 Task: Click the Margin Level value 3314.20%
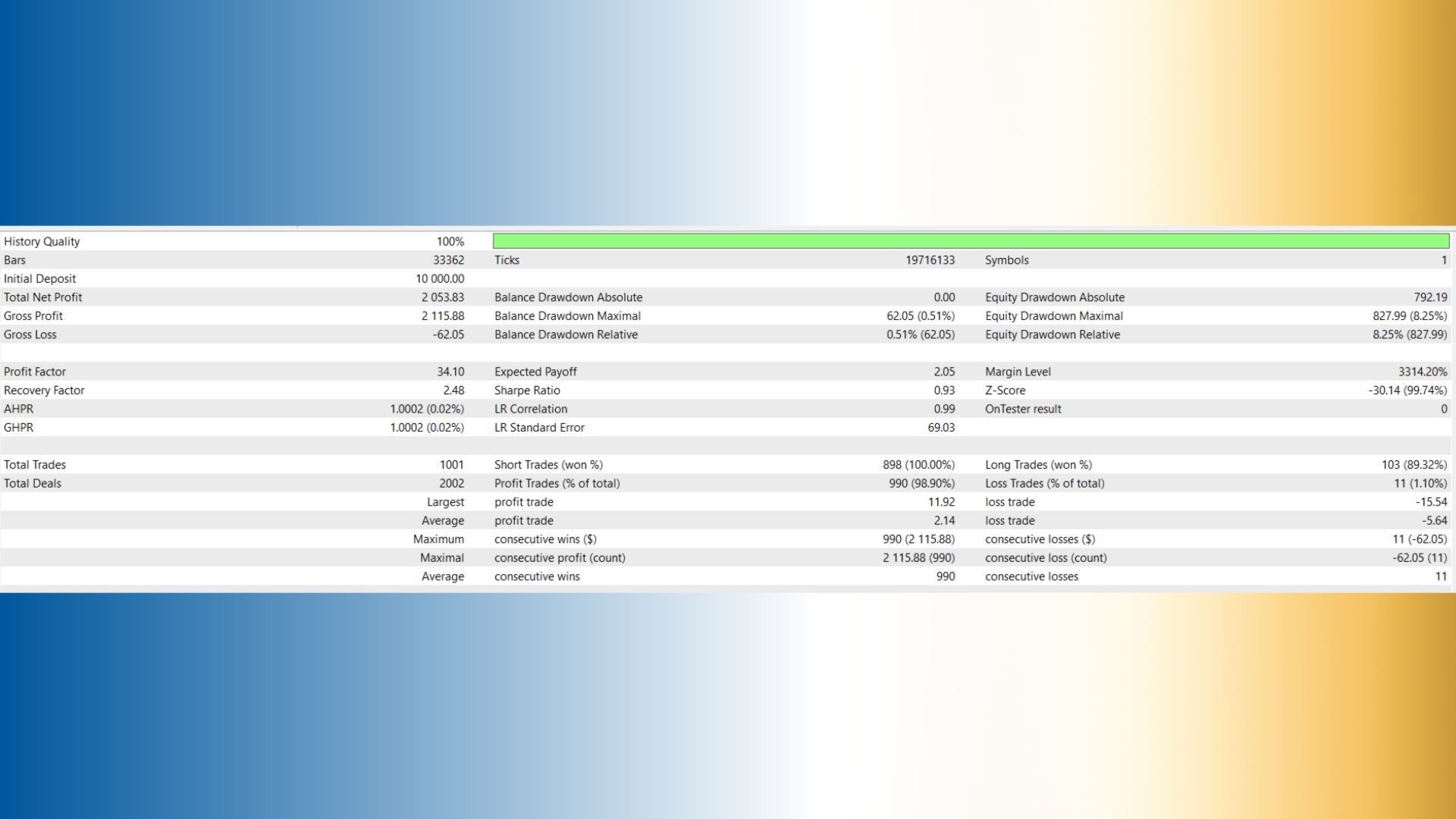1423,372
